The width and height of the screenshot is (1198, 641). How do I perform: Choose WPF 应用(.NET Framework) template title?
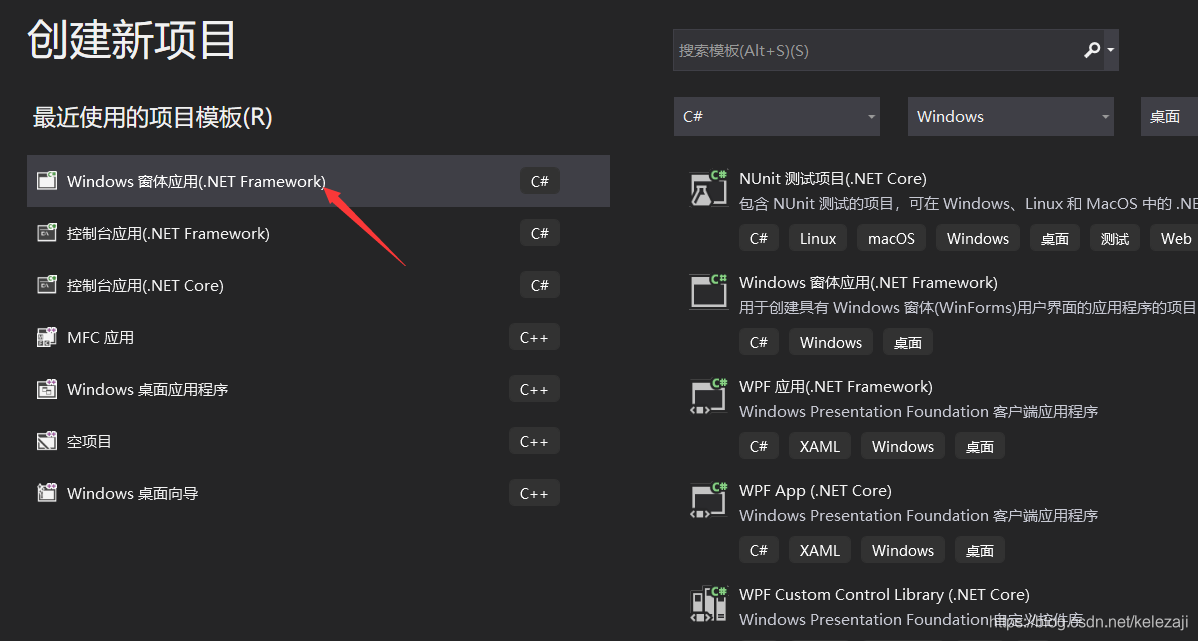(836, 387)
